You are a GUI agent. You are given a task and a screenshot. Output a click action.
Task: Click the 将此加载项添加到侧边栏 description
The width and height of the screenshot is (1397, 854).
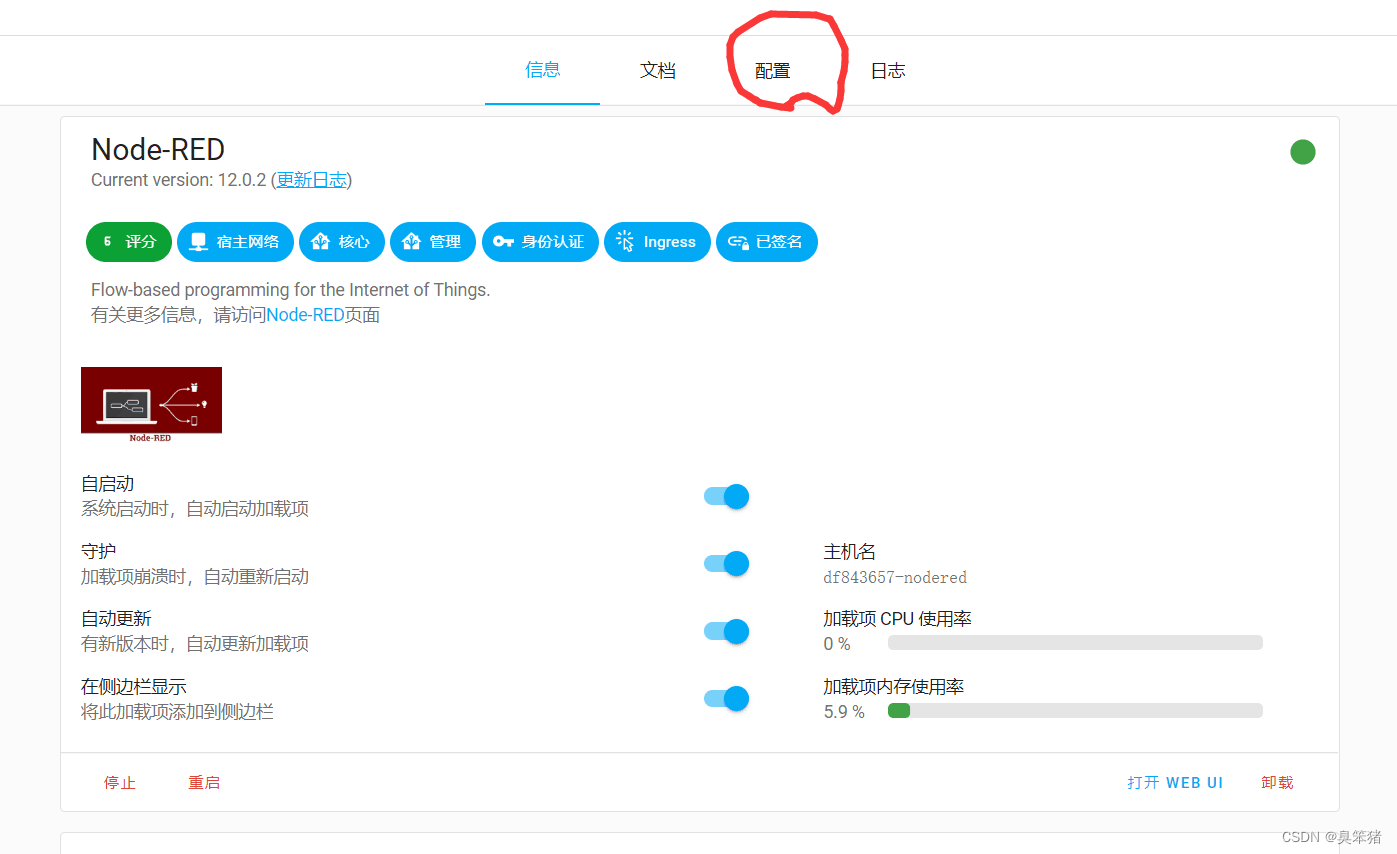pos(178,712)
